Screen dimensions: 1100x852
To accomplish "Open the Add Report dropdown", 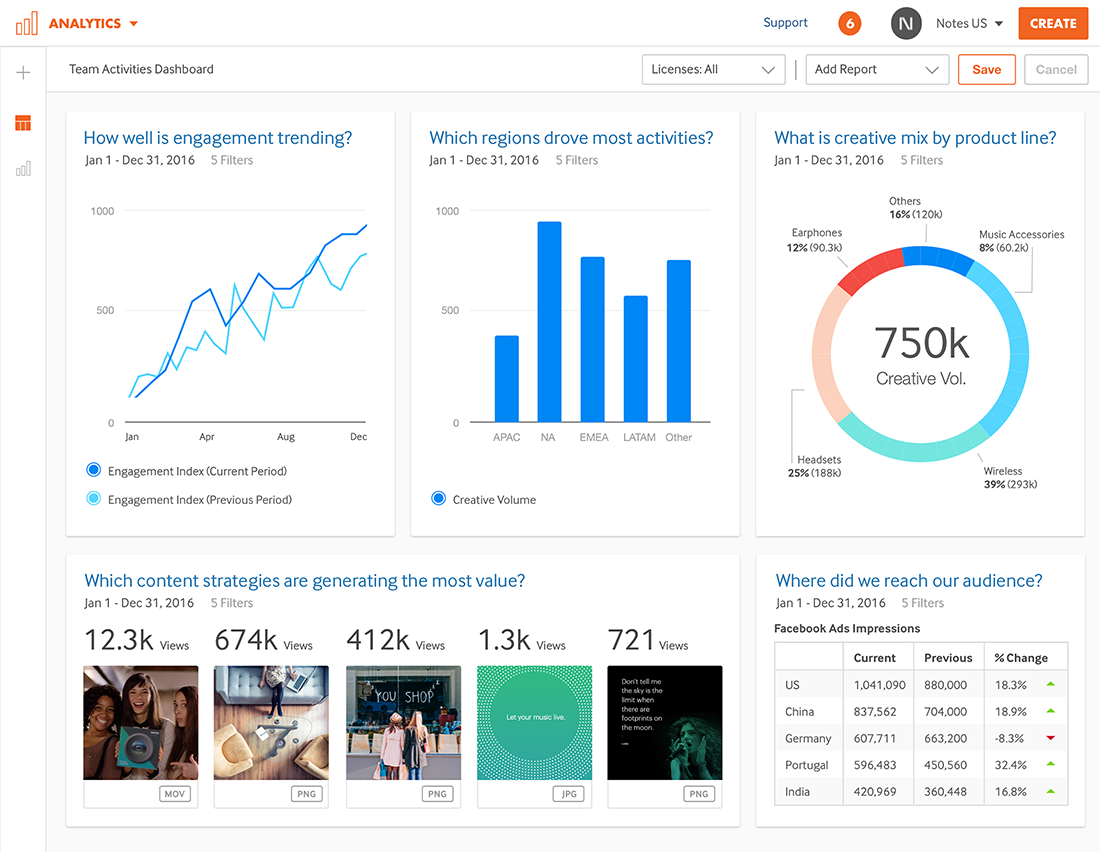I will (877, 69).
